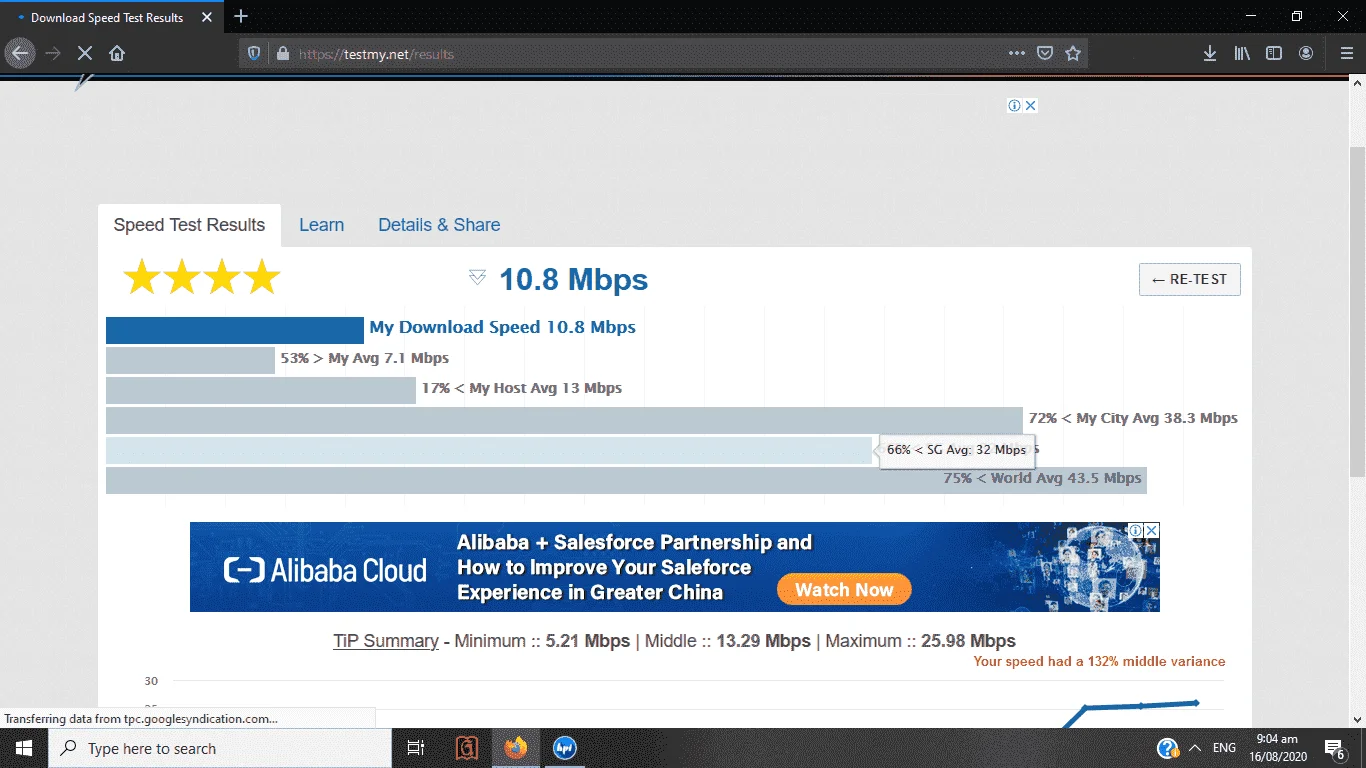1366x768 pixels.
Task: Close the Alibaba Cloud banner ad
Action: [x=1152, y=530]
